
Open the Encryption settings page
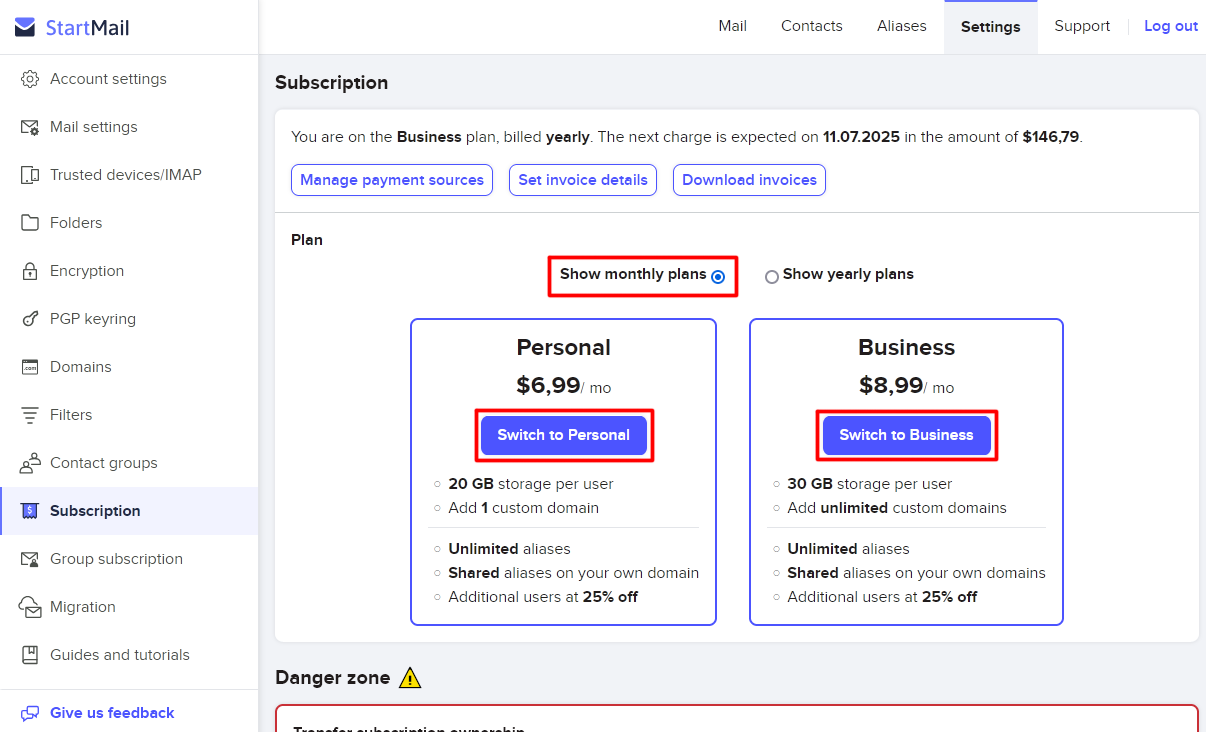coord(129,271)
